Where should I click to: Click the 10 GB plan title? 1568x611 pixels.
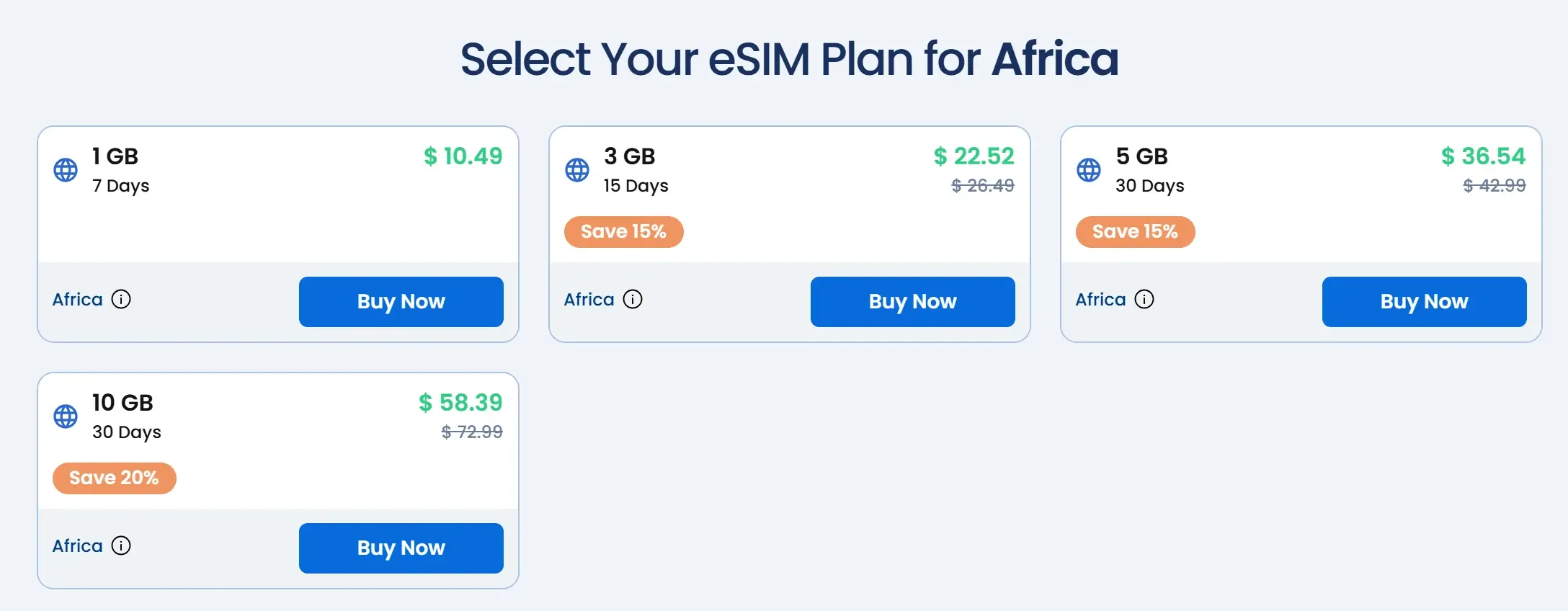click(x=122, y=403)
